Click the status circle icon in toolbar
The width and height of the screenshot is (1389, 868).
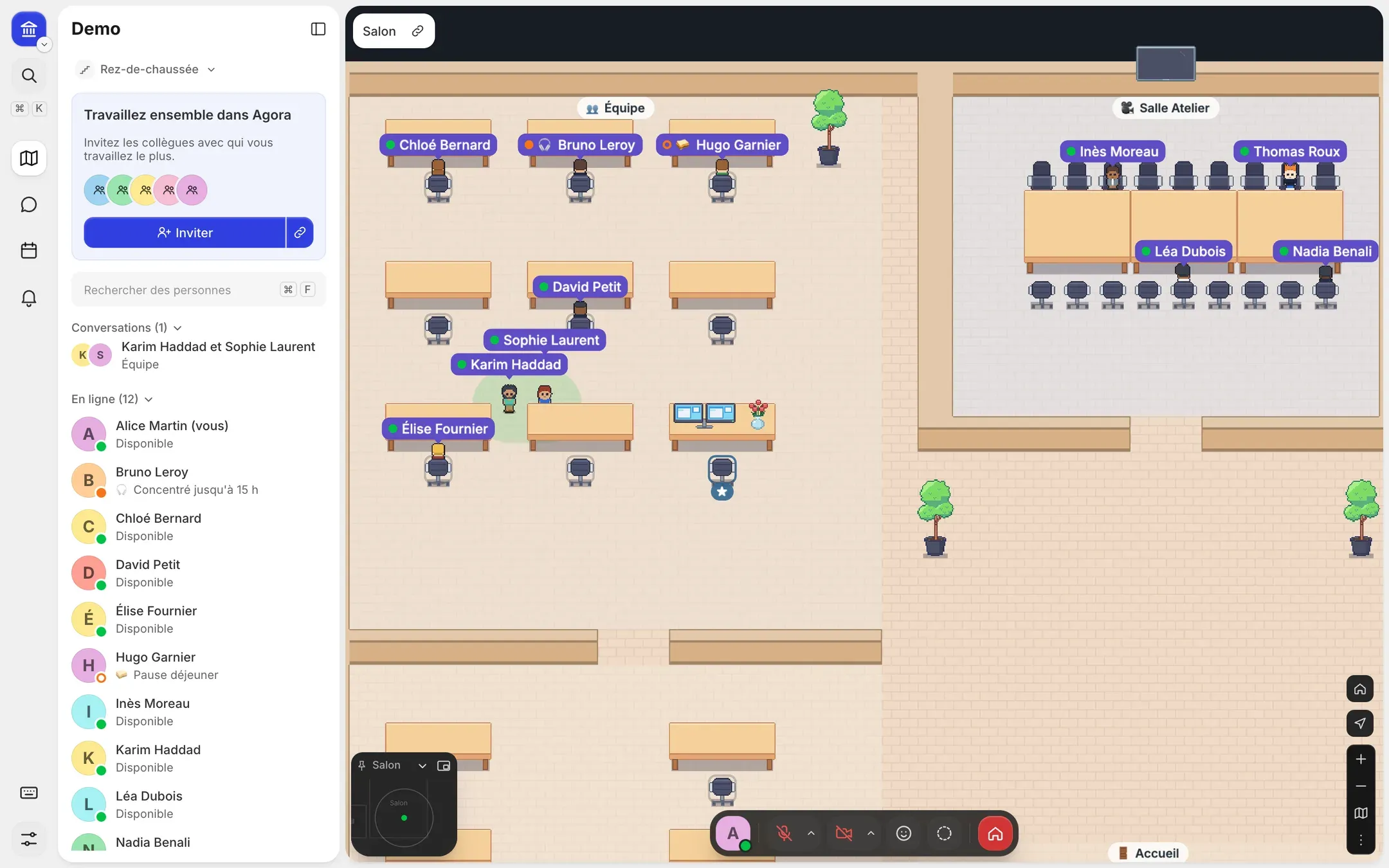pyautogui.click(x=944, y=833)
